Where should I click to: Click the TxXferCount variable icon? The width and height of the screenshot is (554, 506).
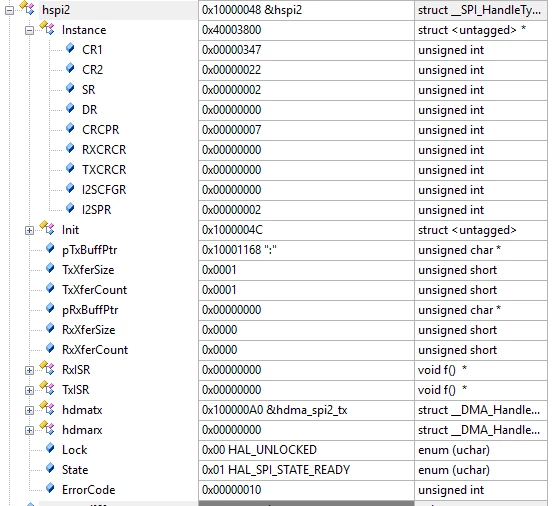pyautogui.click(x=50, y=288)
